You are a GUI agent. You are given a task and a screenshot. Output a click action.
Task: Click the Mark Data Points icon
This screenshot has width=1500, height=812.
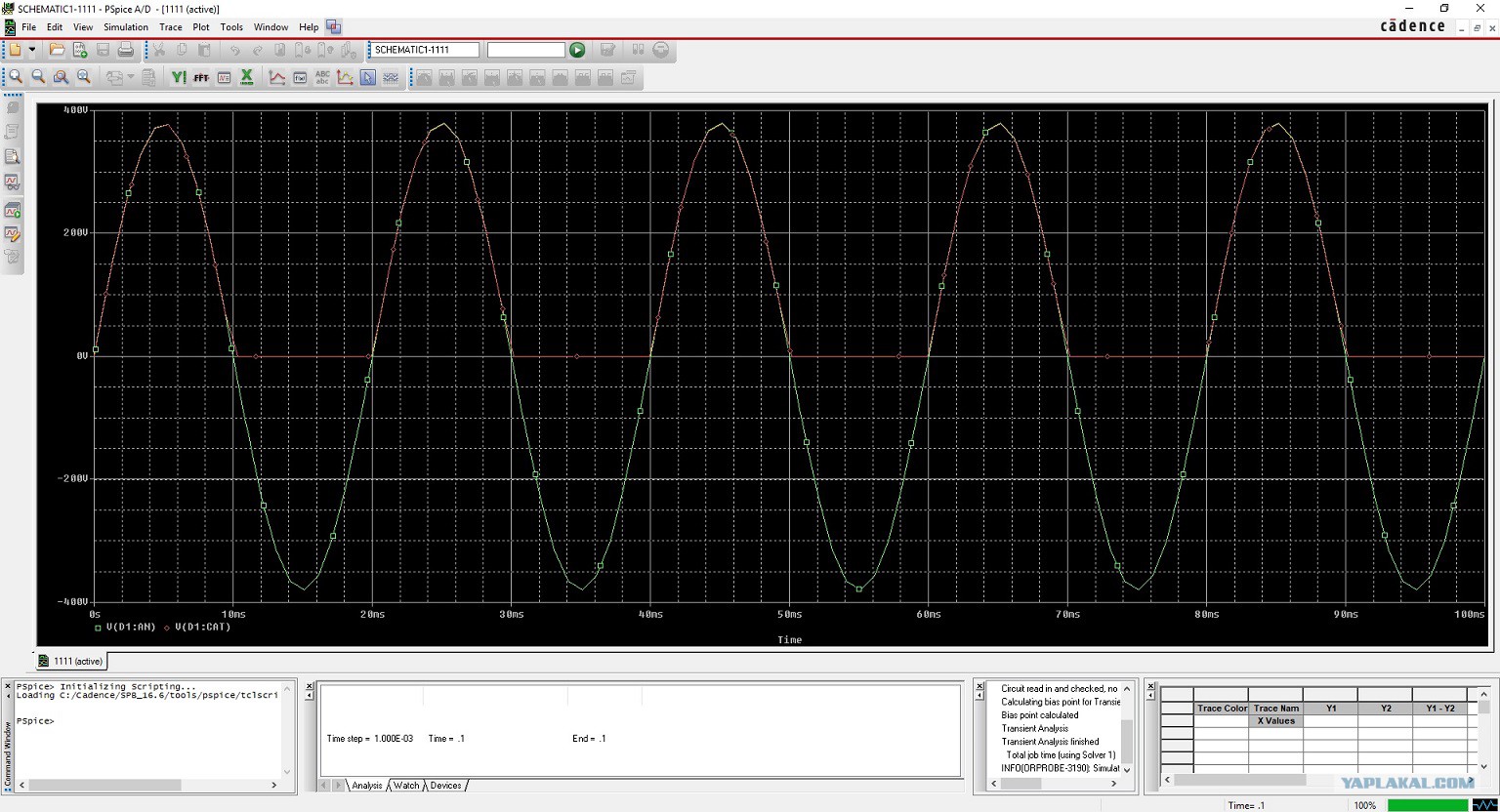click(346, 77)
